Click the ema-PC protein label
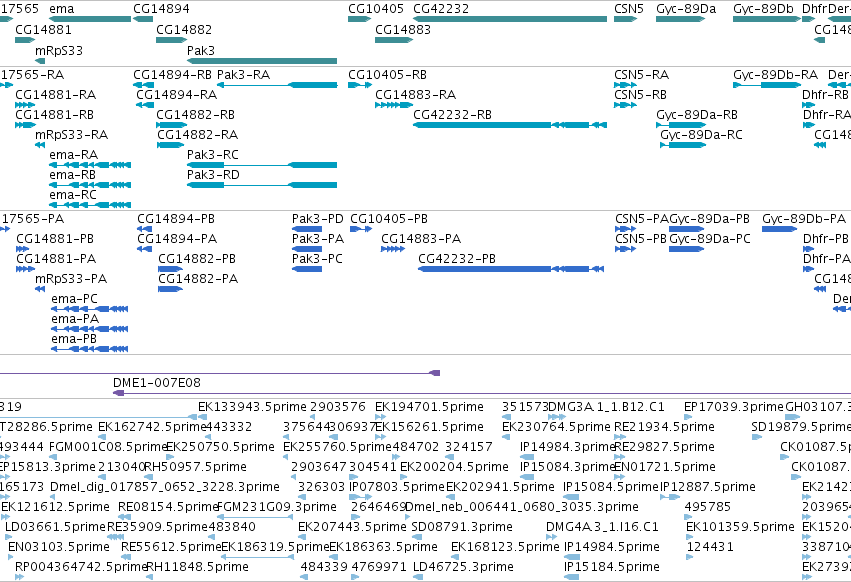This screenshot has width=851, height=582. pyautogui.click(x=74, y=299)
